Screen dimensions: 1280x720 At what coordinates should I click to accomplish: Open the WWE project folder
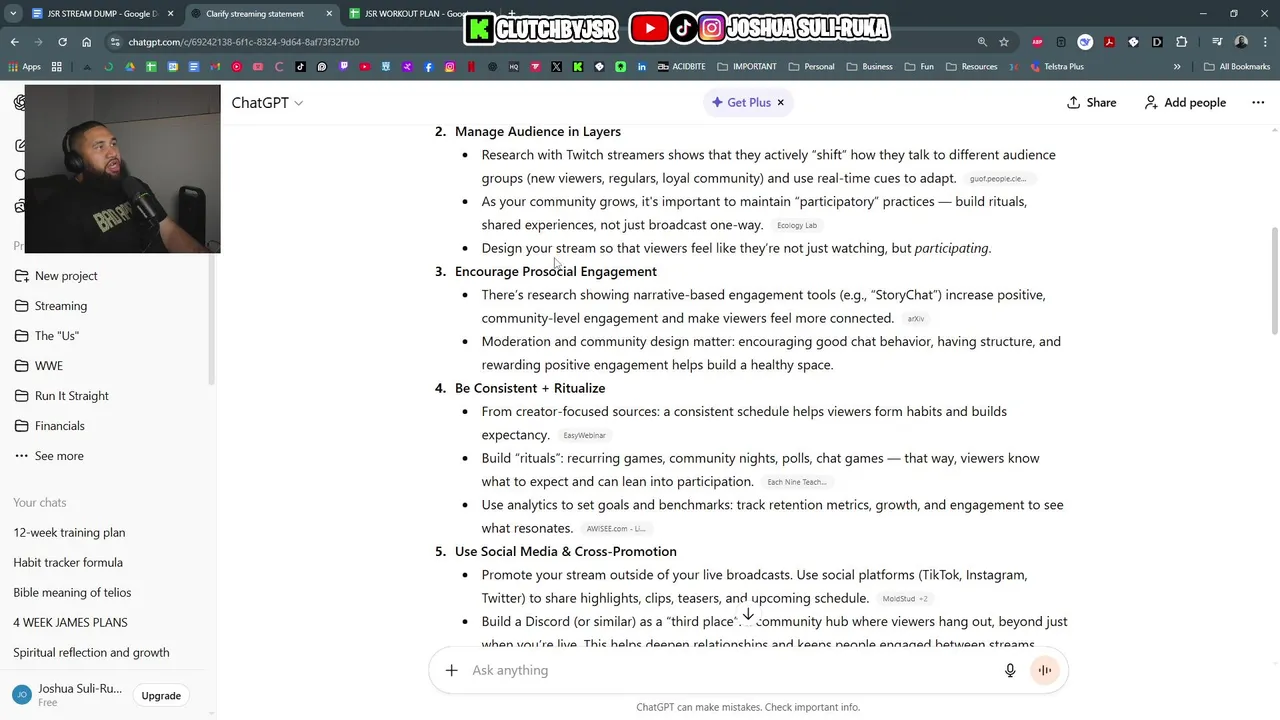click(x=49, y=366)
